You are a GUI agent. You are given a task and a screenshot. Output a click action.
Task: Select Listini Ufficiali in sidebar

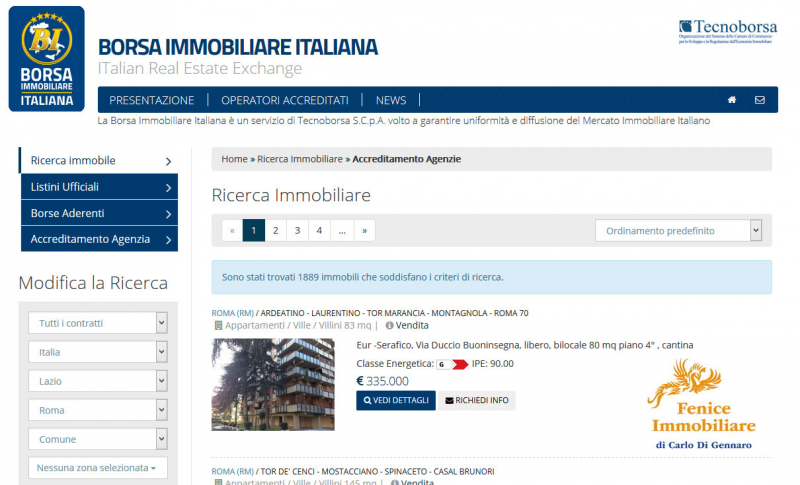(x=99, y=187)
